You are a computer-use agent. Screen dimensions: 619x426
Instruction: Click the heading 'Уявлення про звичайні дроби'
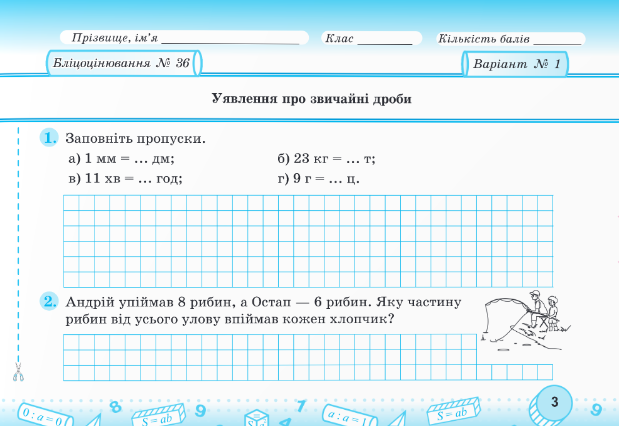311,99
